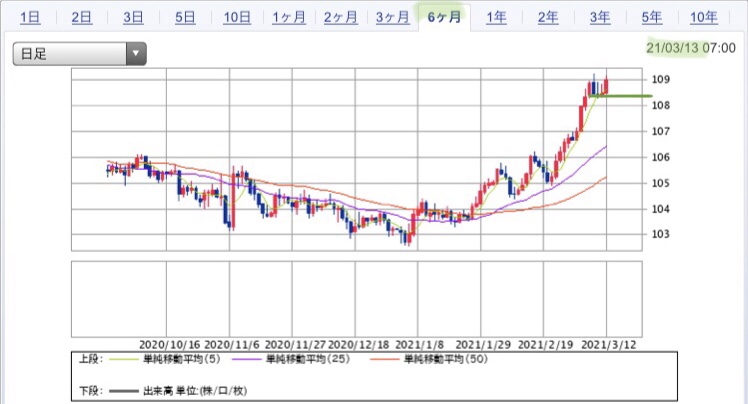Click the green line swatch for 単純移動平均(5)
The height and width of the screenshot is (404, 748).
coord(124,359)
